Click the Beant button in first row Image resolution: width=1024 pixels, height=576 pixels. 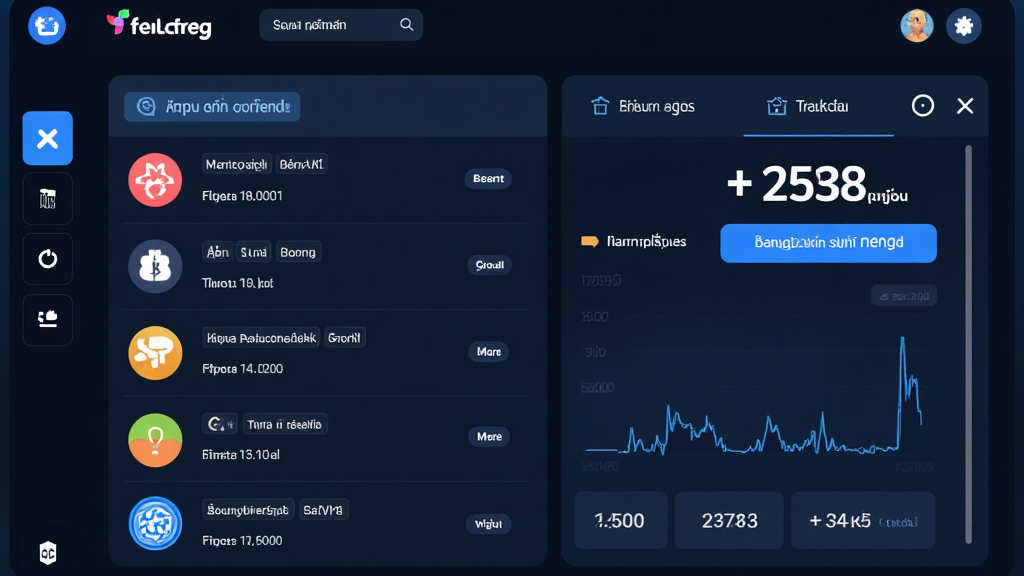click(x=488, y=179)
